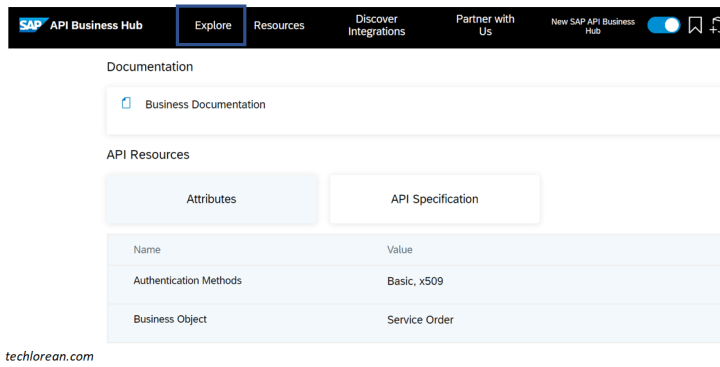Click the API Business Hub title
720x367 pixels.
(96, 25)
